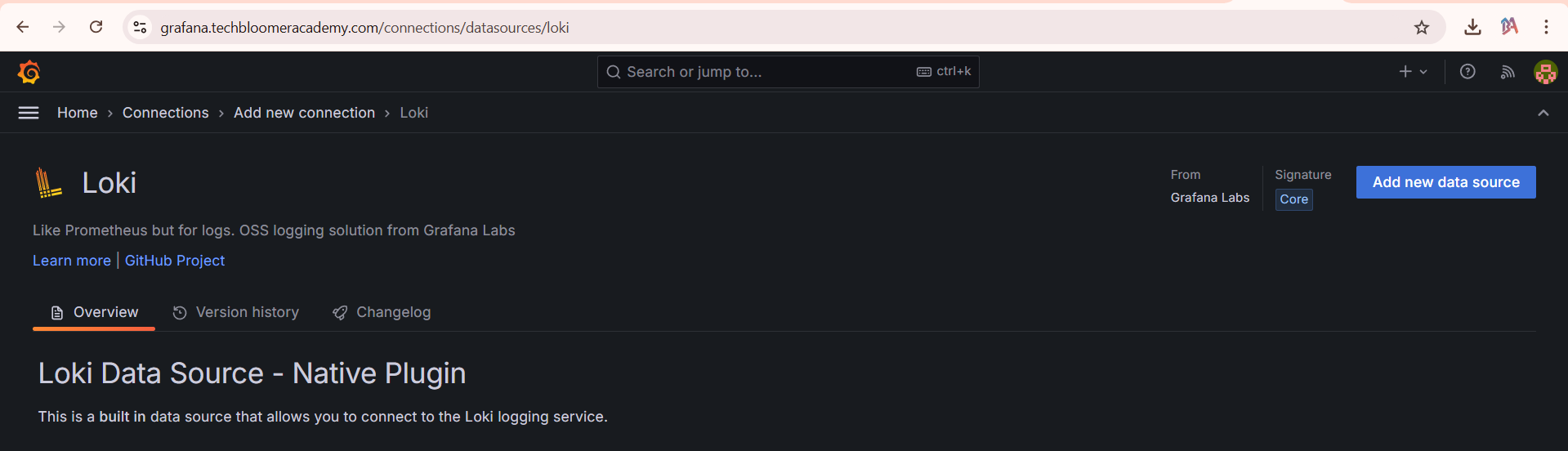Viewport: 1568px width, 451px height.
Task: Open the user profile avatar
Action: coord(1545,72)
